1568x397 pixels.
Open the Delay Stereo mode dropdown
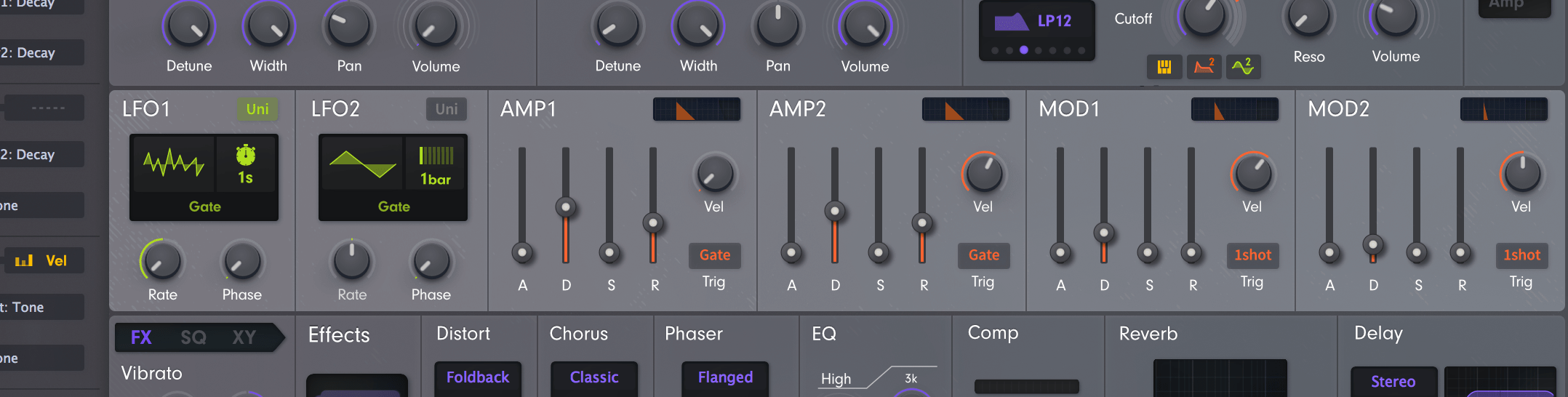[x=1393, y=382]
